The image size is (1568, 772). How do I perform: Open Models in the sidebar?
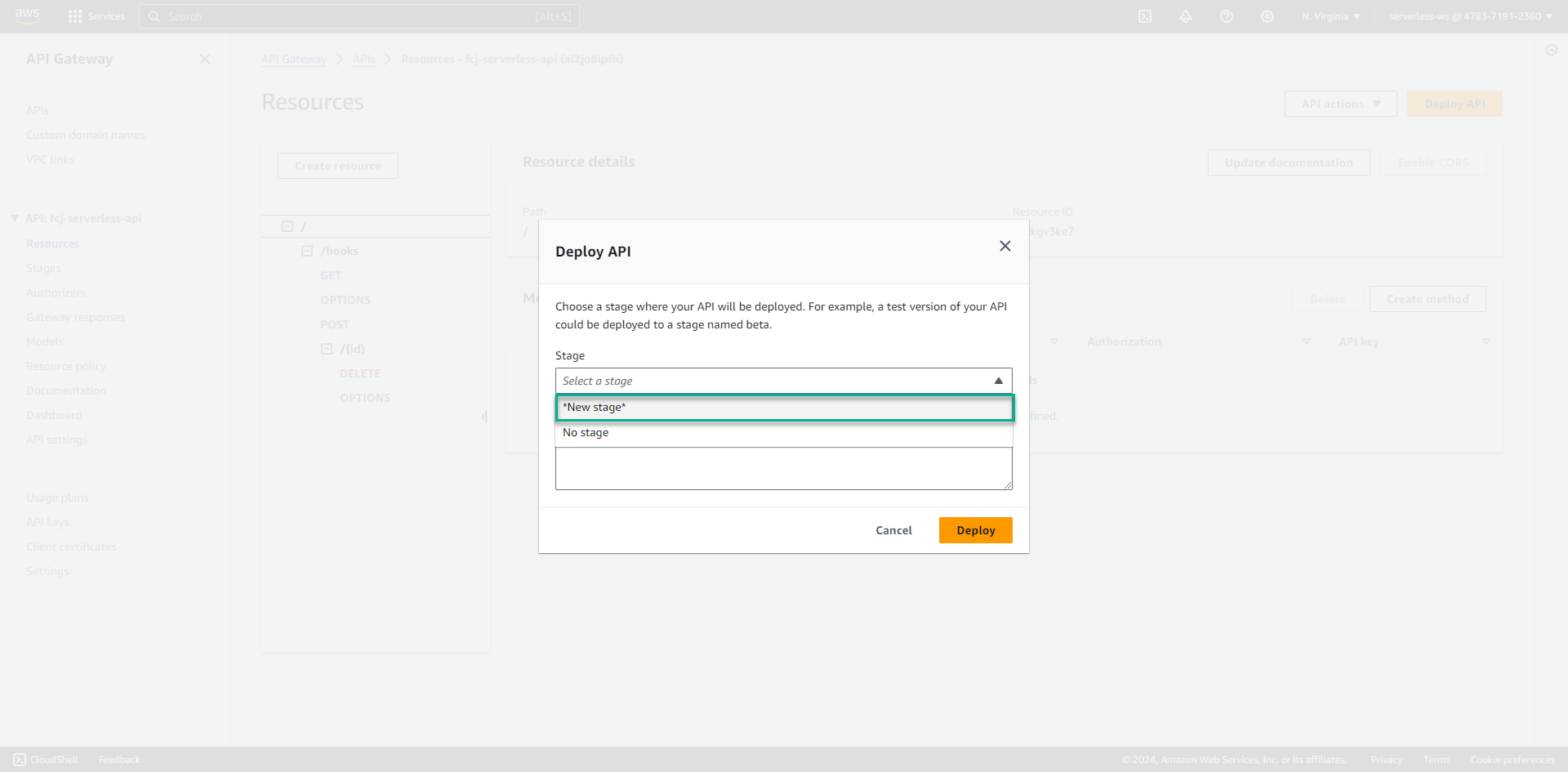pos(45,341)
